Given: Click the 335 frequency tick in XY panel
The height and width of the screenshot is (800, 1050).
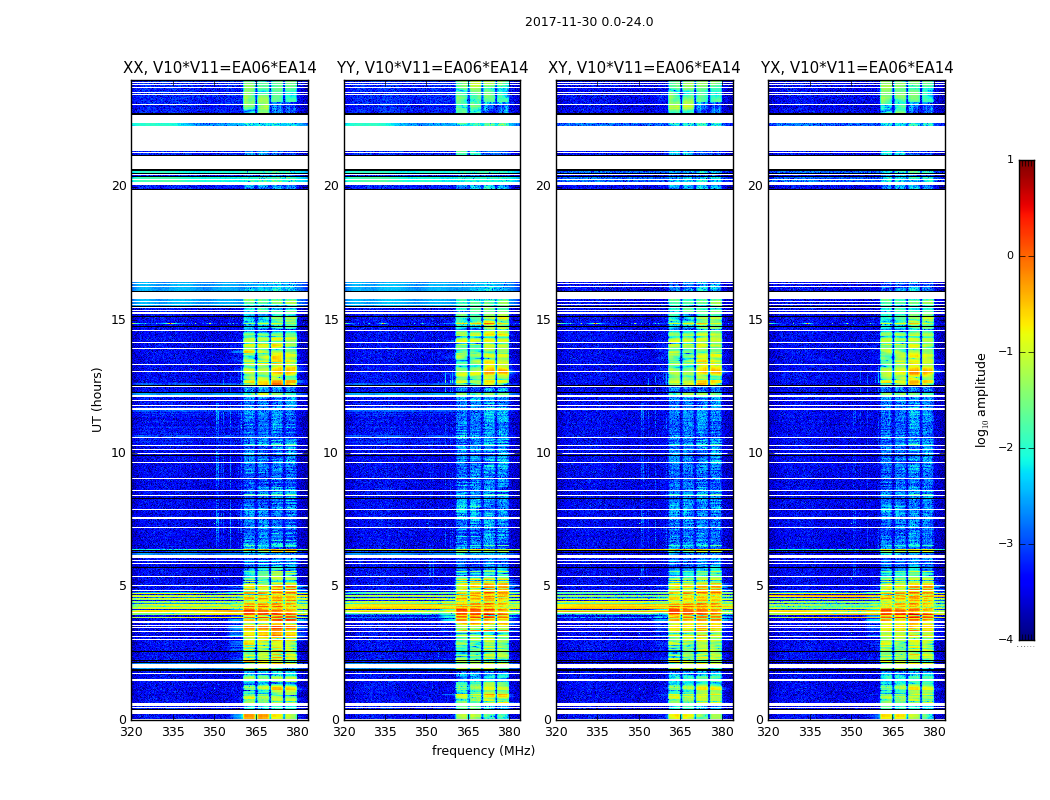Looking at the screenshot, I should (x=597, y=732).
